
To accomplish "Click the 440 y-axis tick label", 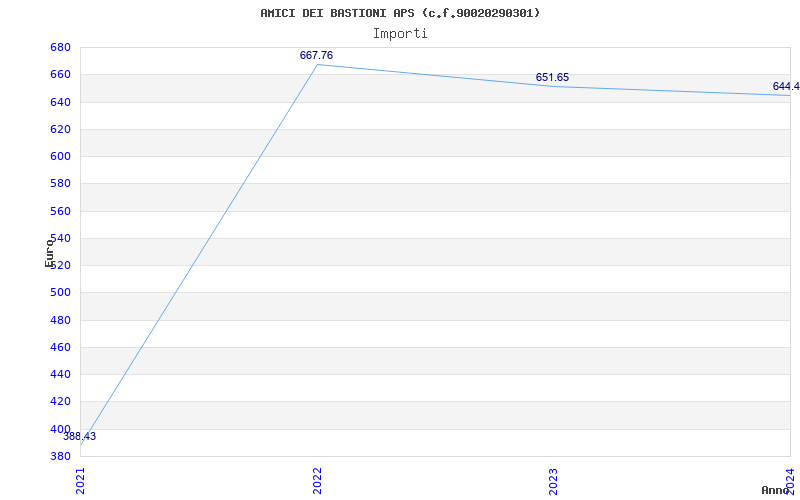I will tap(60, 374).
